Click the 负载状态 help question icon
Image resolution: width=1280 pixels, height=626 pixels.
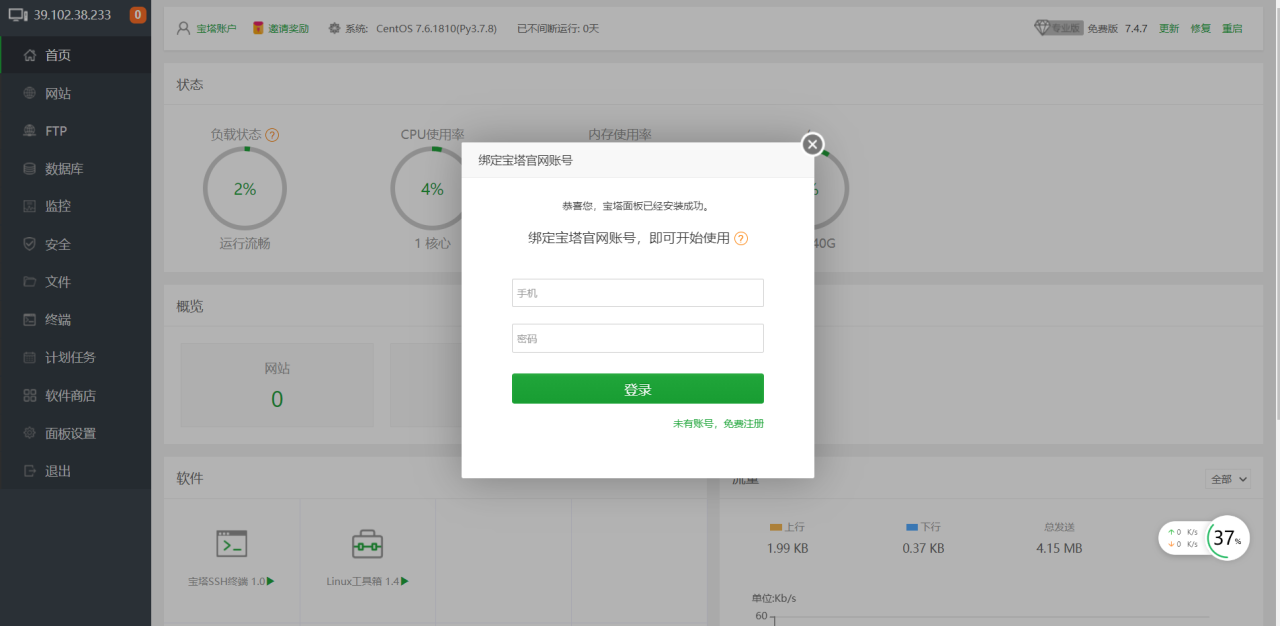coord(272,134)
